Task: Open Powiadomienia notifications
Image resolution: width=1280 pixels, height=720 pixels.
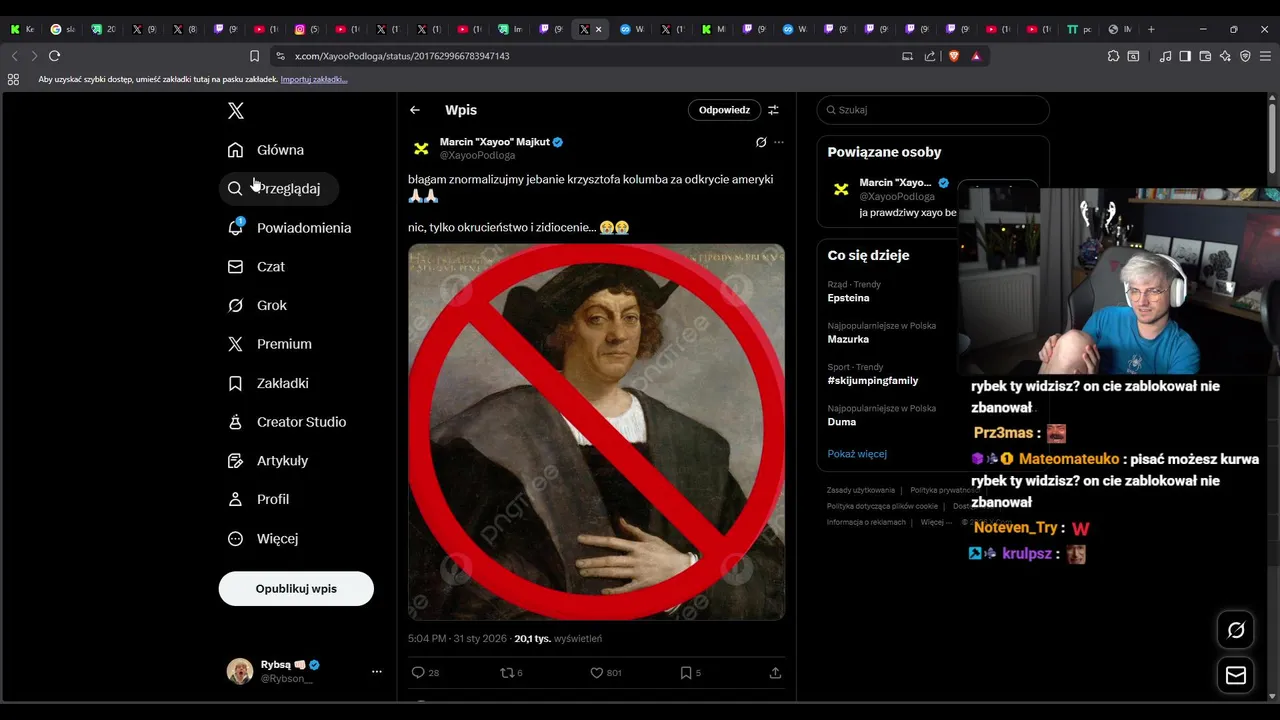Action: (290, 228)
